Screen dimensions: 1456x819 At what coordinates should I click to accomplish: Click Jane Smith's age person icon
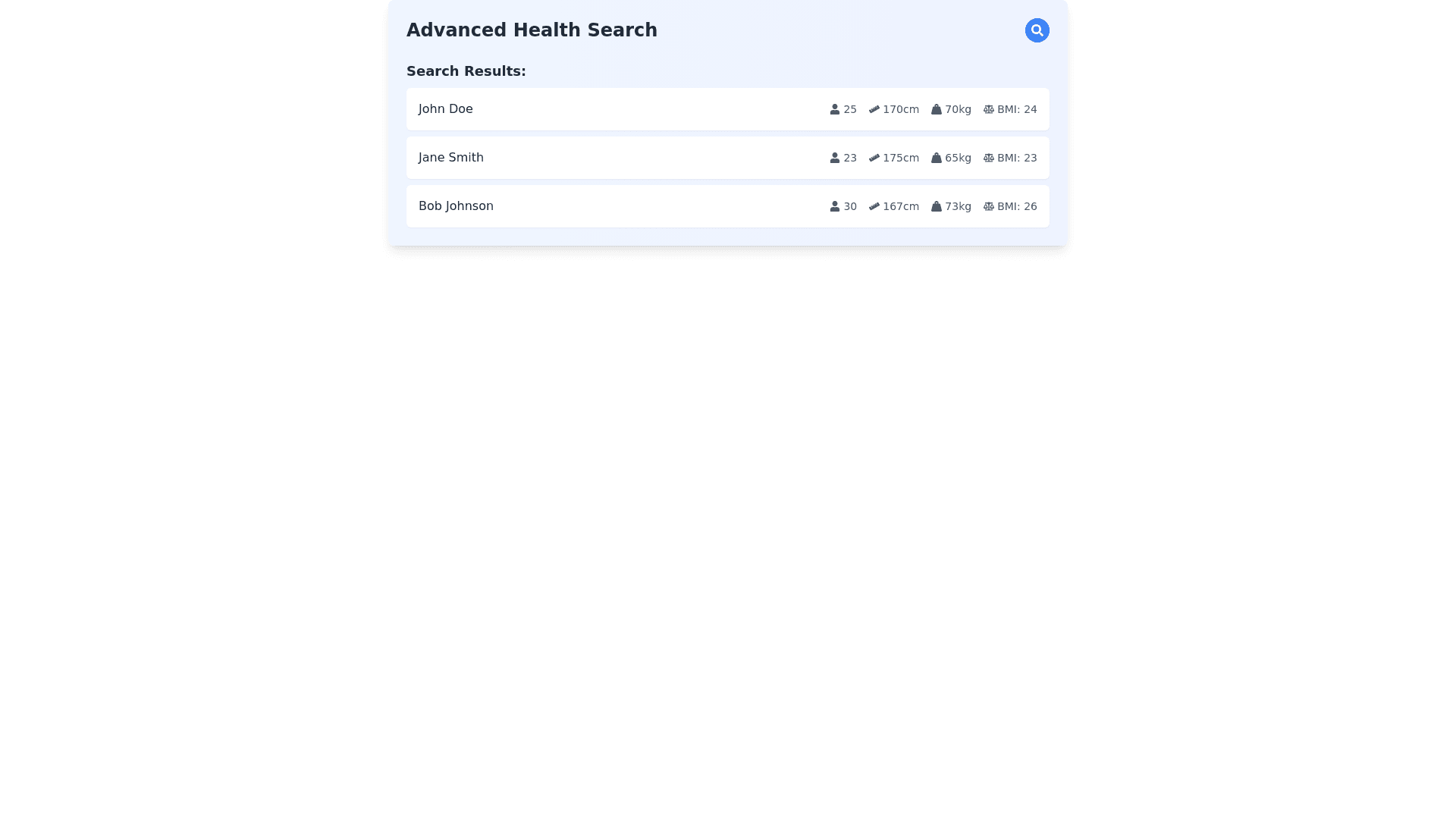pos(834,158)
